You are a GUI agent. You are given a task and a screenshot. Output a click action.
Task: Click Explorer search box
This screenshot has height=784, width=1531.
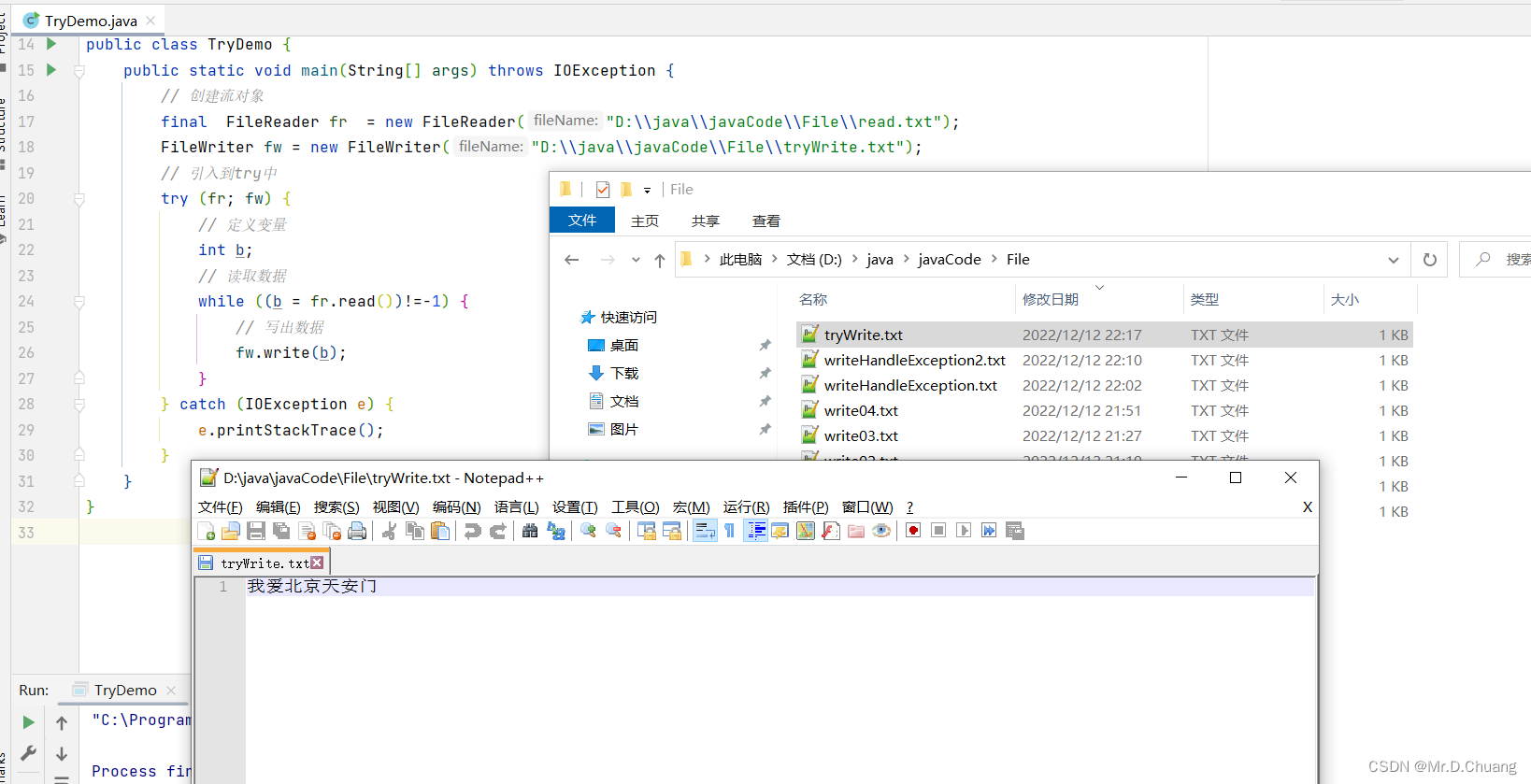point(1497,260)
